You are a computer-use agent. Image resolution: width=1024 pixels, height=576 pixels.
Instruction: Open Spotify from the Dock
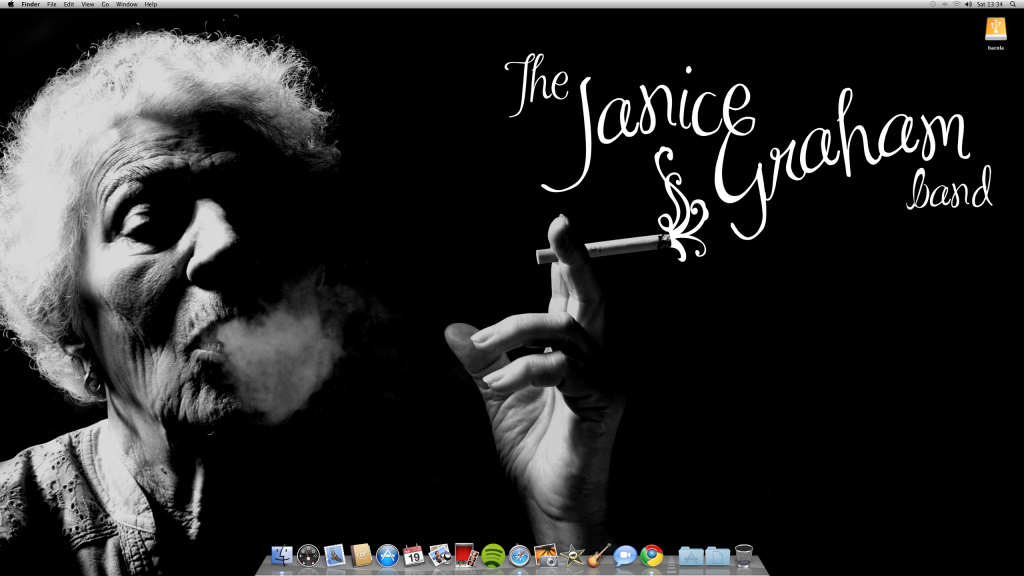pos(494,558)
